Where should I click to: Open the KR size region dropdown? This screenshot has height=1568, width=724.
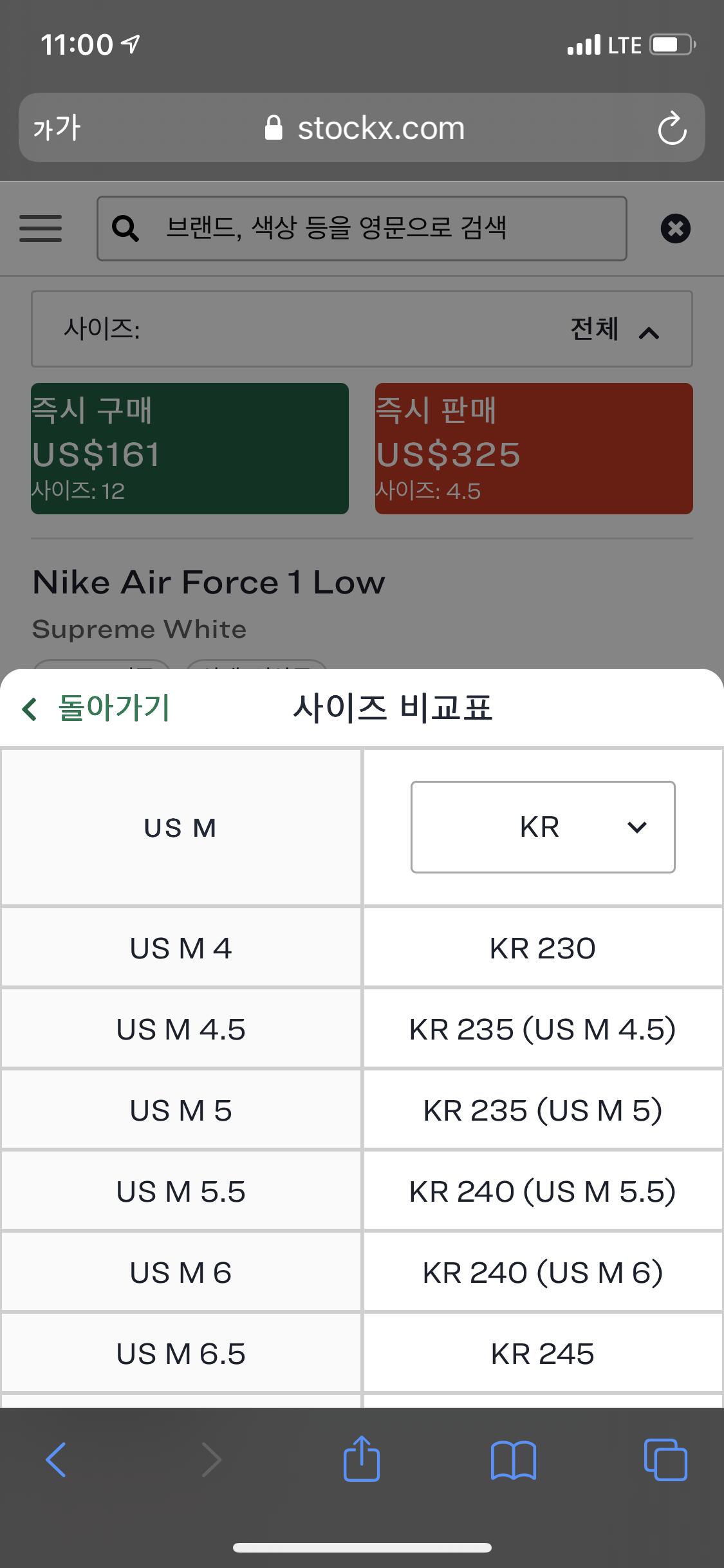click(x=543, y=827)
